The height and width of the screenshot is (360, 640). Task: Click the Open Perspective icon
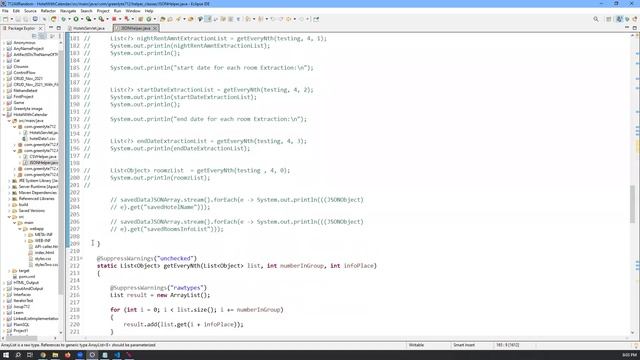(609, 19)
